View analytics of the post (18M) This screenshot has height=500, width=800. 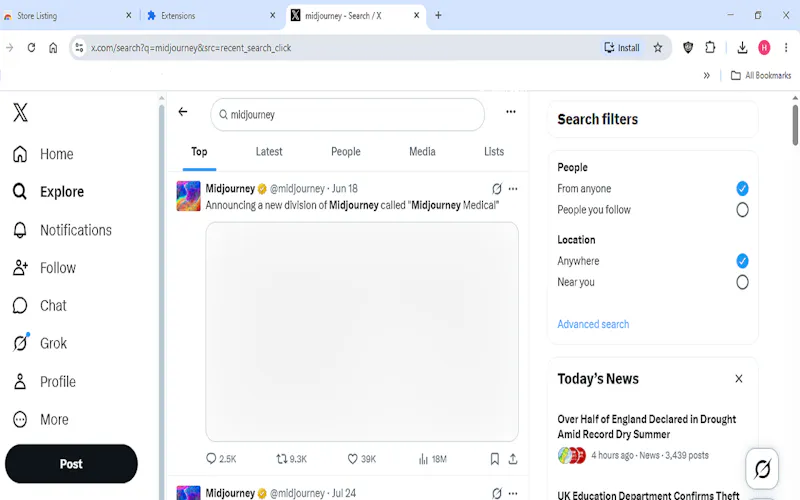click(x=432, y=459)
